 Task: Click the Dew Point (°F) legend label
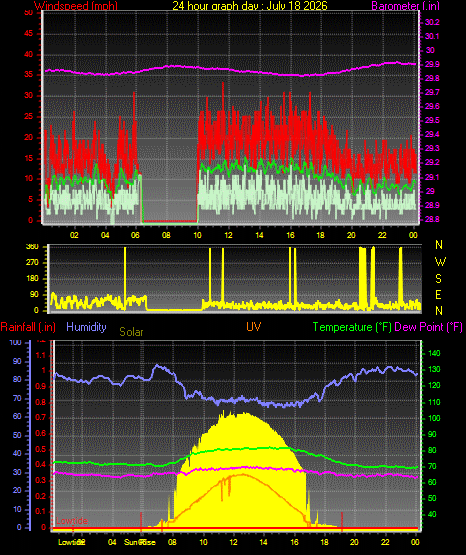point(428,327)
